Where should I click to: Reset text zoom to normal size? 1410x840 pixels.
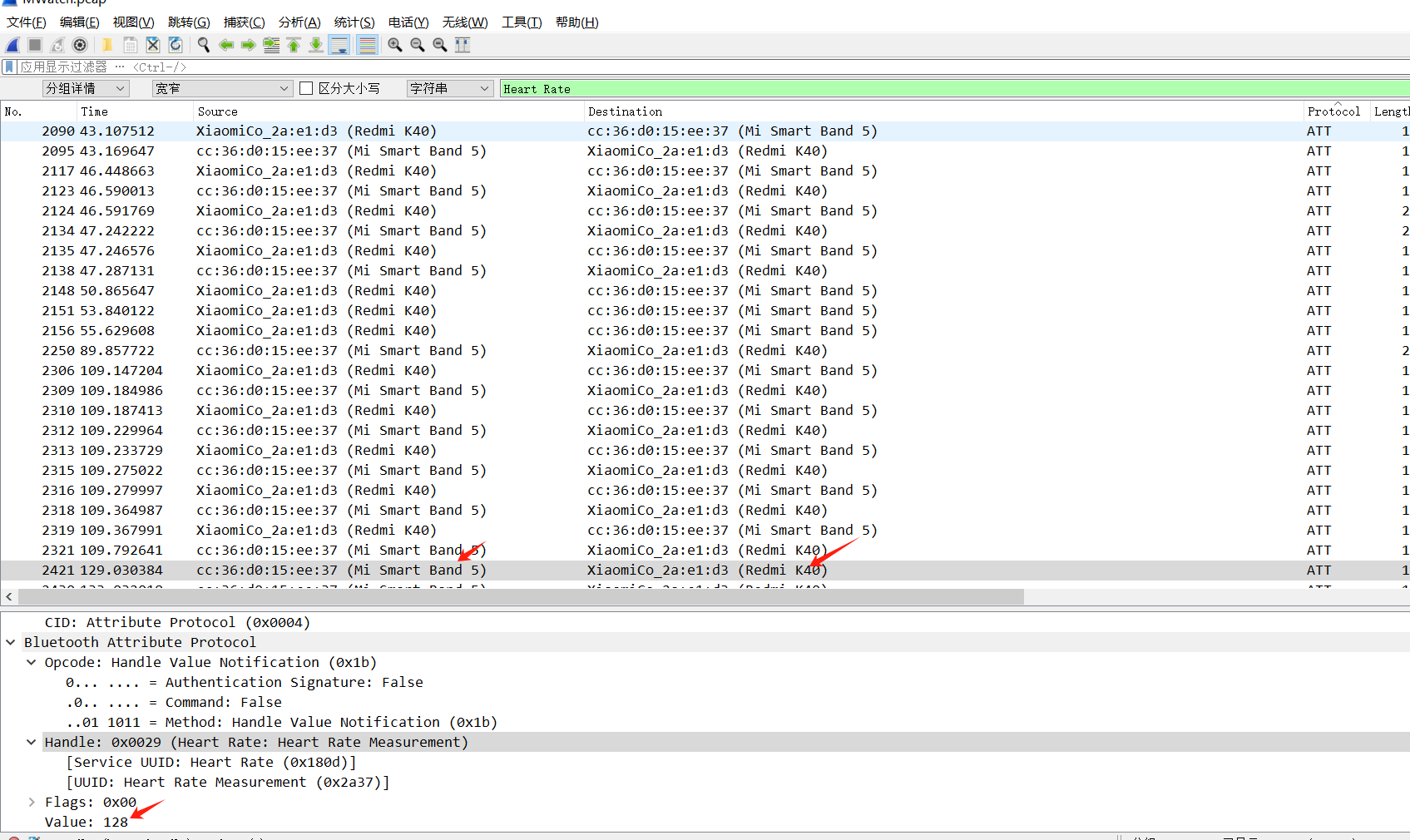pyautogui.click(x=440, y=45)
